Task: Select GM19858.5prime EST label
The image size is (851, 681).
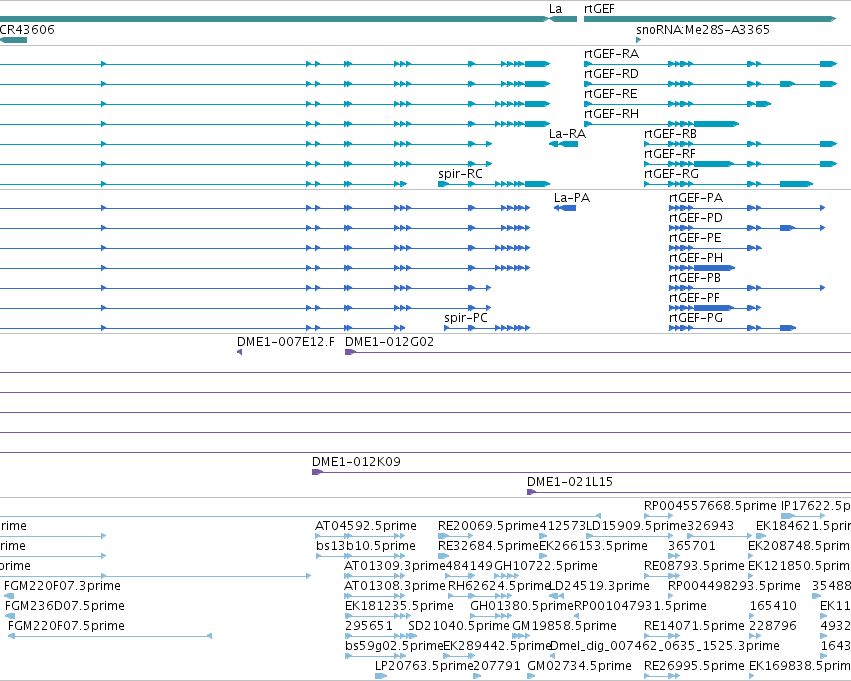Action: point(565,626)
